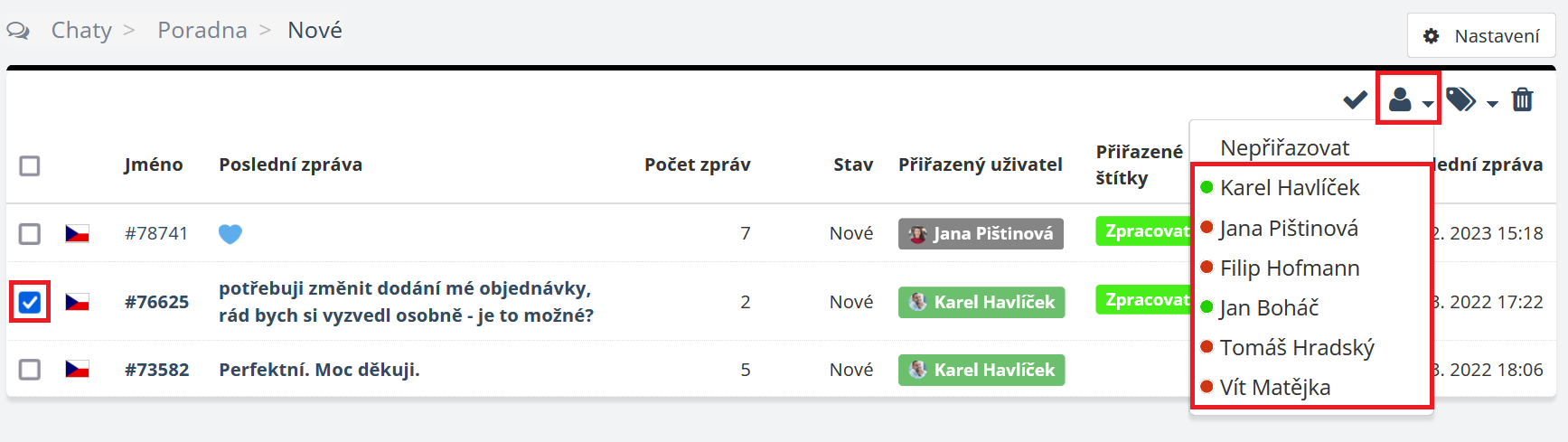Assign to Filip Hofmann
The image size is (1568, 442).
pyautogui.click(x=1289, y=268)
